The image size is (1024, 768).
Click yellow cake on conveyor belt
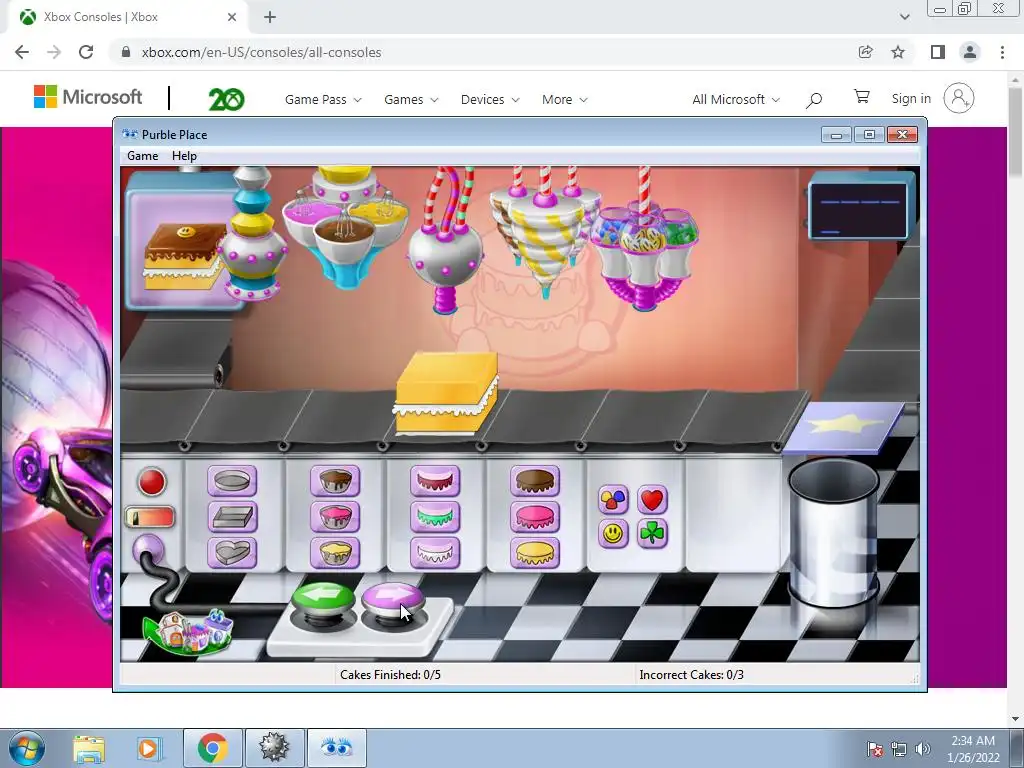(x=446, y=392)
